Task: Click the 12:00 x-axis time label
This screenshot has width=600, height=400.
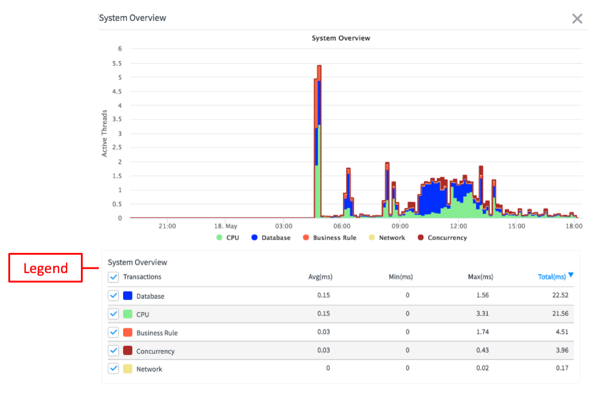Action: point(458,226)
